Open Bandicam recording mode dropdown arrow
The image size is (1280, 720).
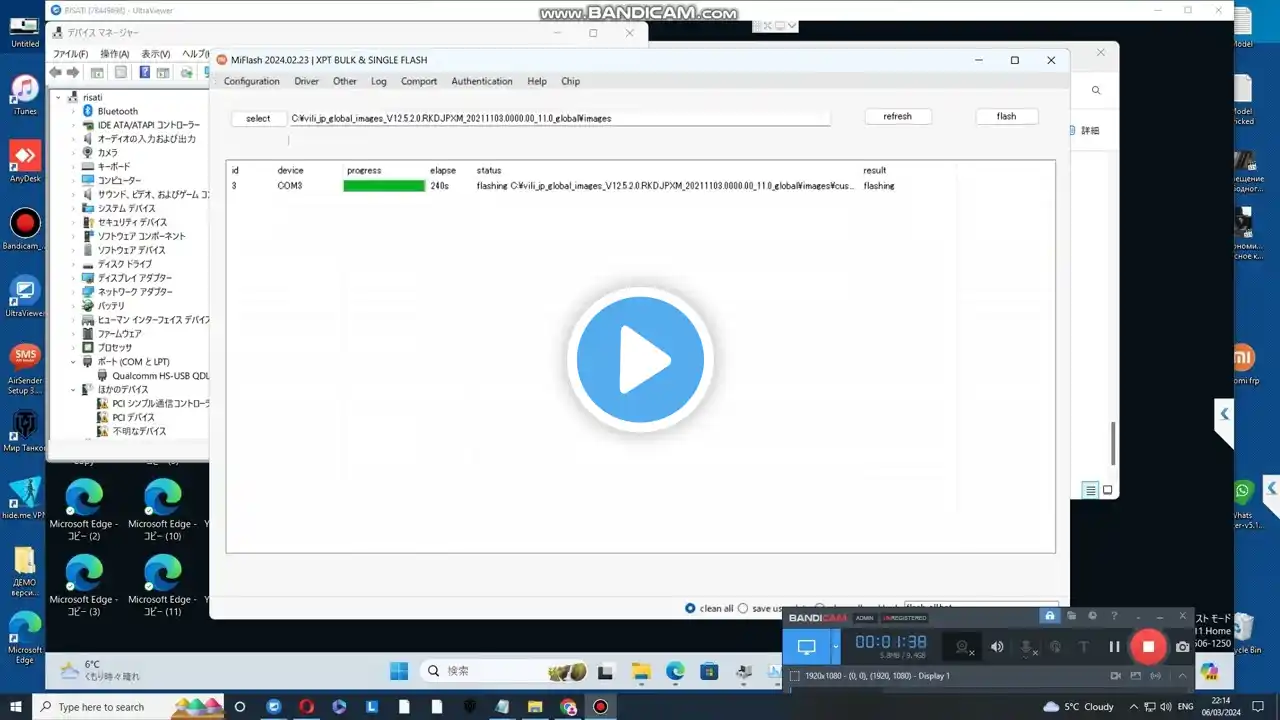[x=836, y=647]
